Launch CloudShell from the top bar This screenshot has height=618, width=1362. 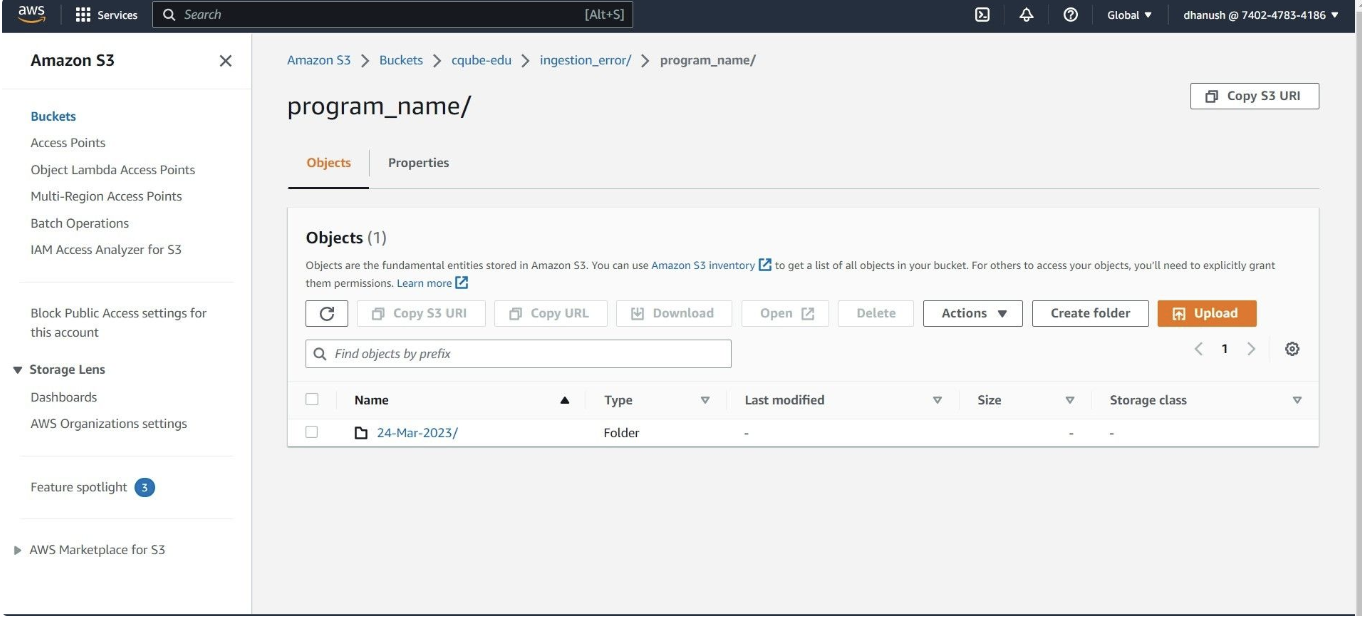983,15
